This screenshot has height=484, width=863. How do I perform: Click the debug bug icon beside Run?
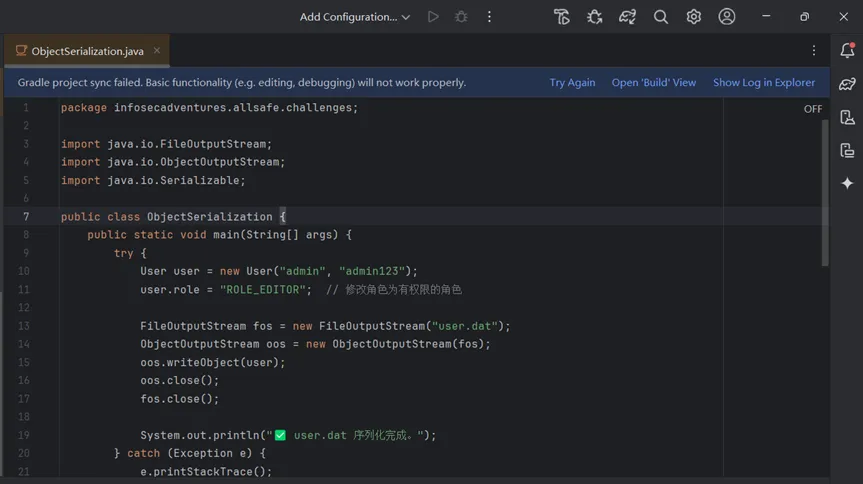(x=461, y=17)
